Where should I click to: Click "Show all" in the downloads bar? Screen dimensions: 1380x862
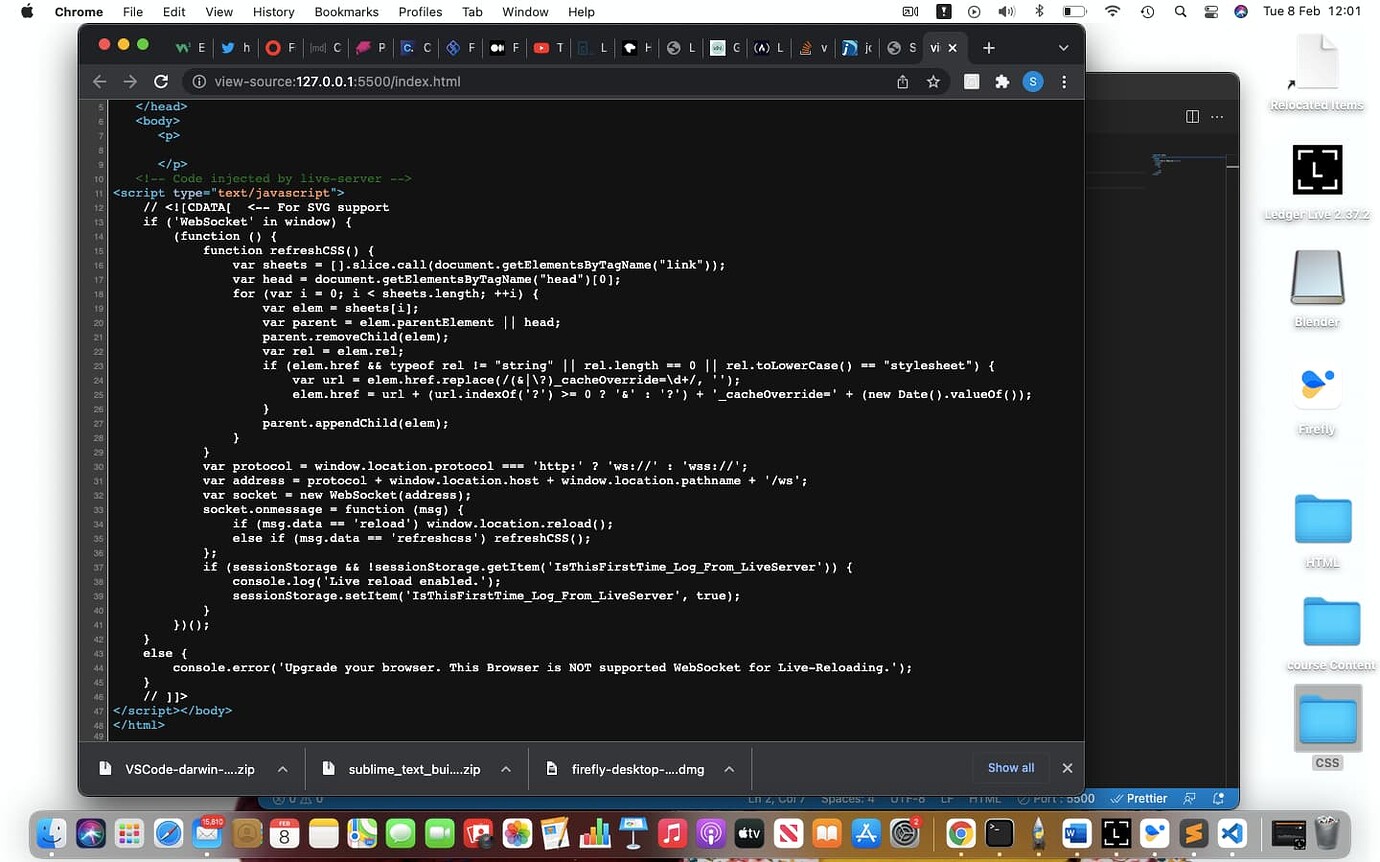[x=1010, y=768]
